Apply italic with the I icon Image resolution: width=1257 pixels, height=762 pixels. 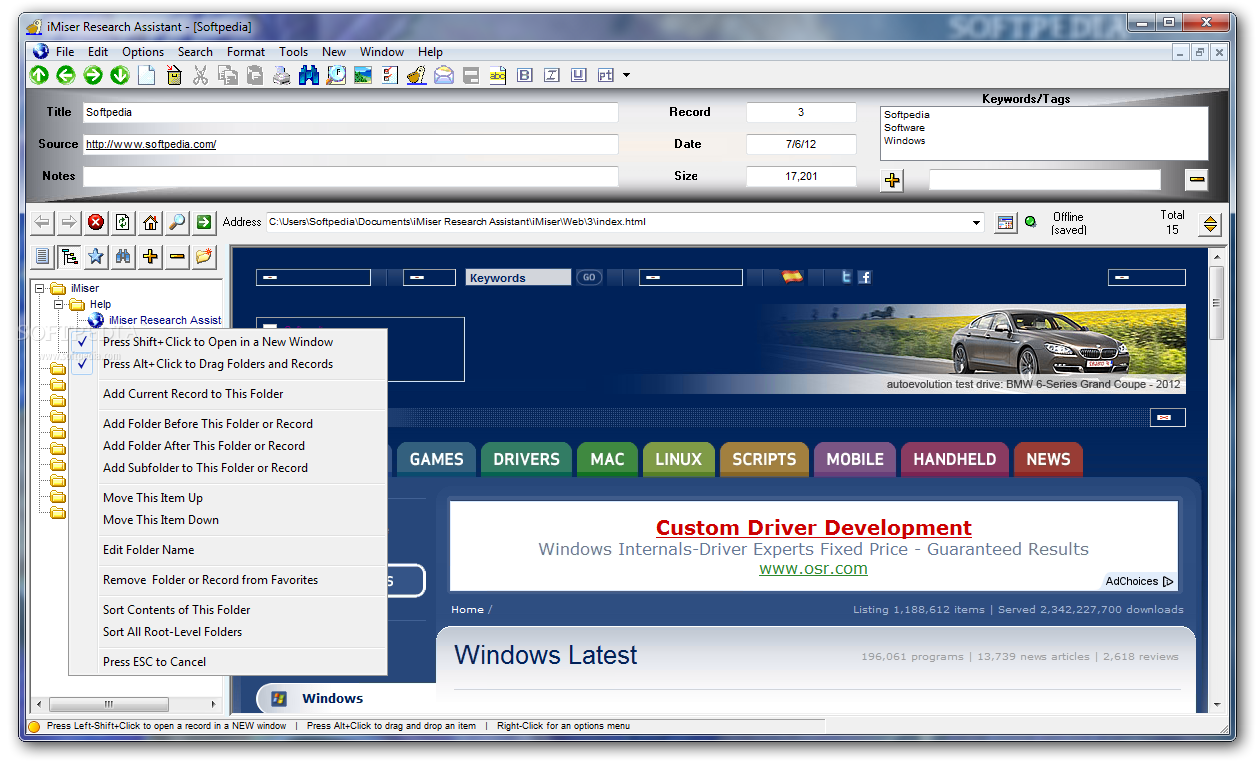point(552,75)
